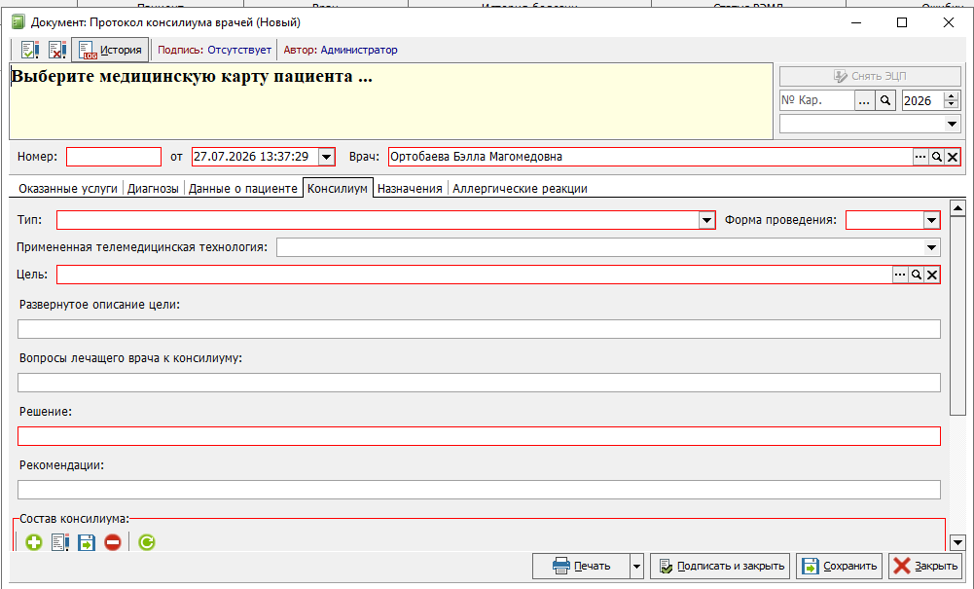The width and height of the screenshot is (974, 589).
Task: Click the vertical scrollbar thumb of the form
Action: [958, 316]
